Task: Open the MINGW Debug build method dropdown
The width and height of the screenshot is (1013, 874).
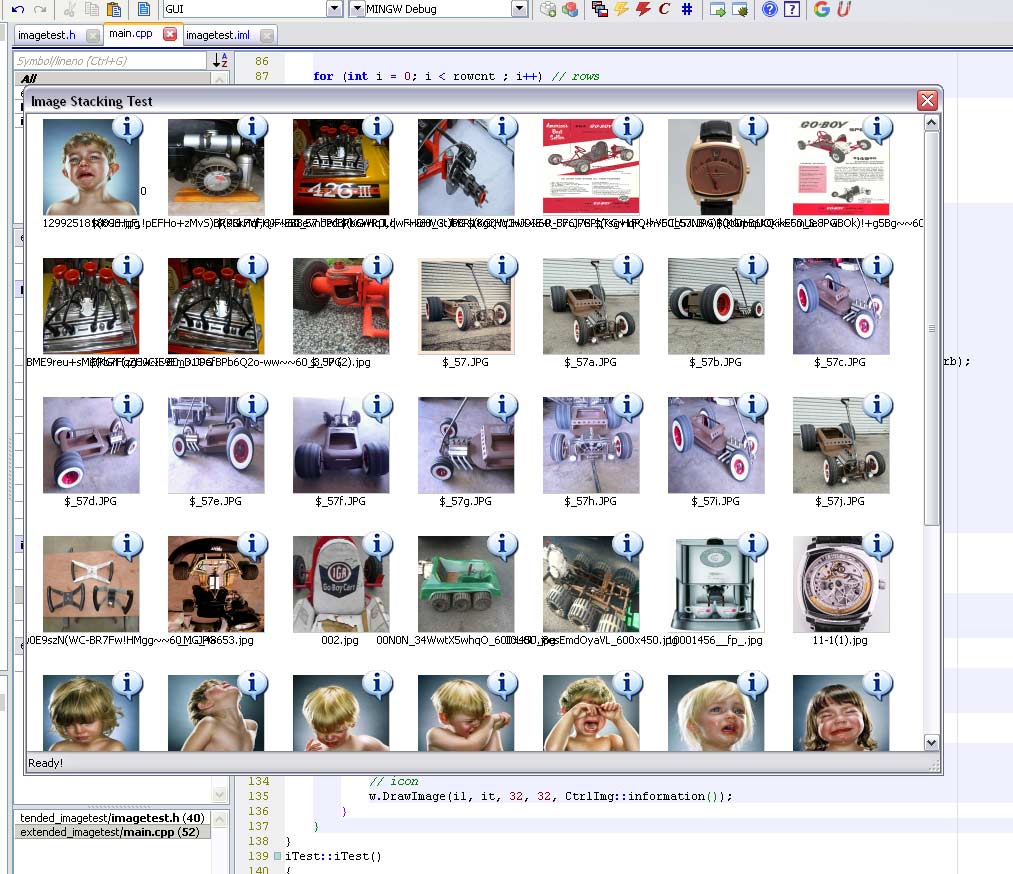Action: [x=519, y=9]
